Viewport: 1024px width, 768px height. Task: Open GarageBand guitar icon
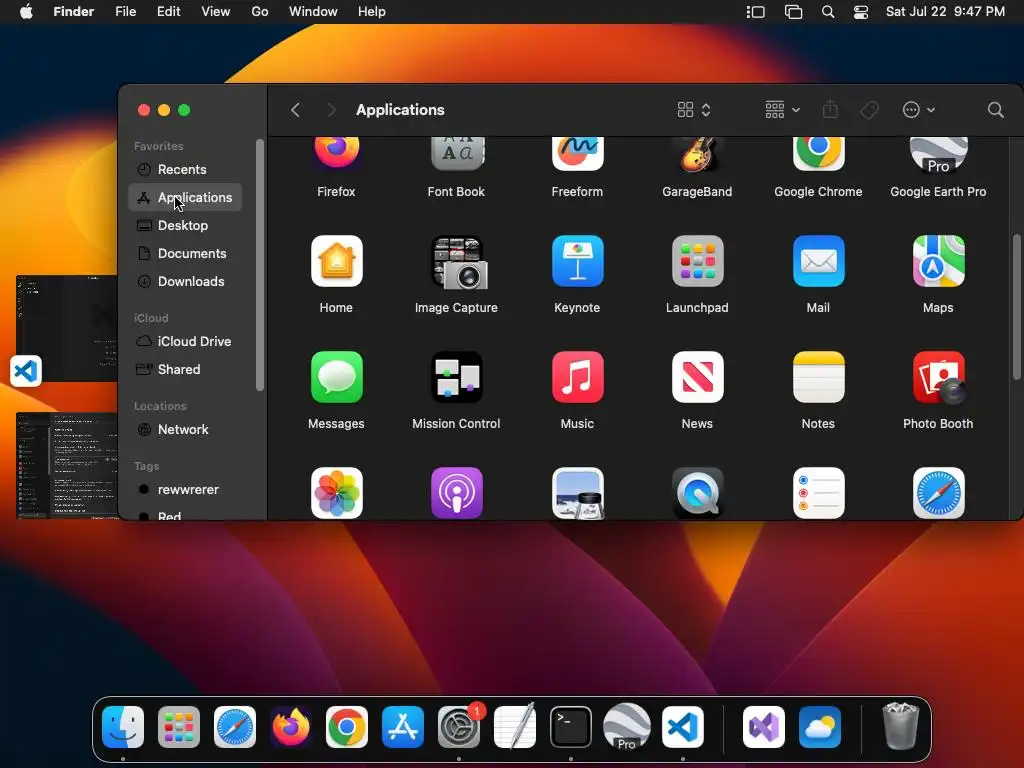tap(697, 154)
